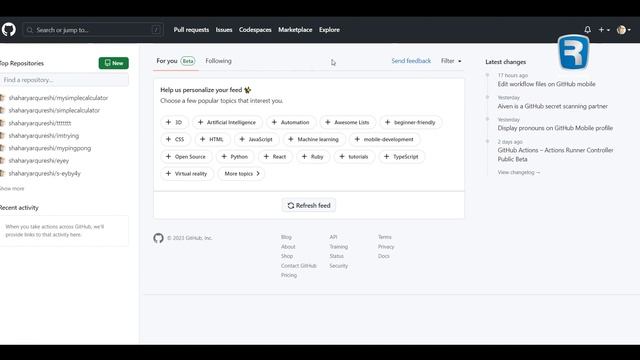Add the Machine learning topic

pos(314,139)
